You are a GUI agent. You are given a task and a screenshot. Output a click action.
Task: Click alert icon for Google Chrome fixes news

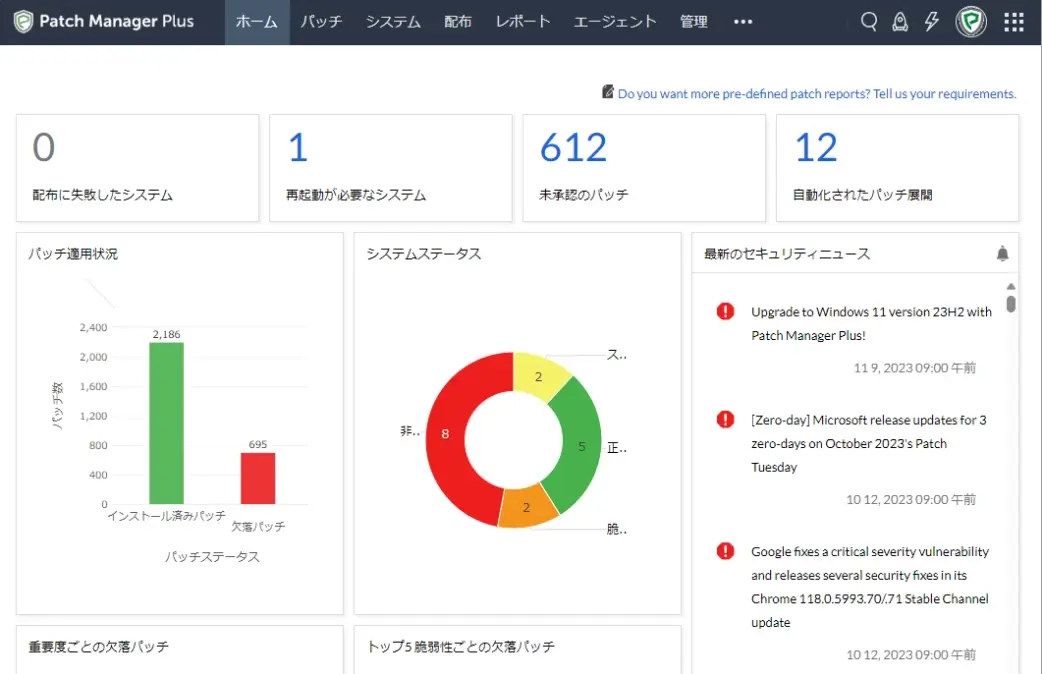(725, 551)
